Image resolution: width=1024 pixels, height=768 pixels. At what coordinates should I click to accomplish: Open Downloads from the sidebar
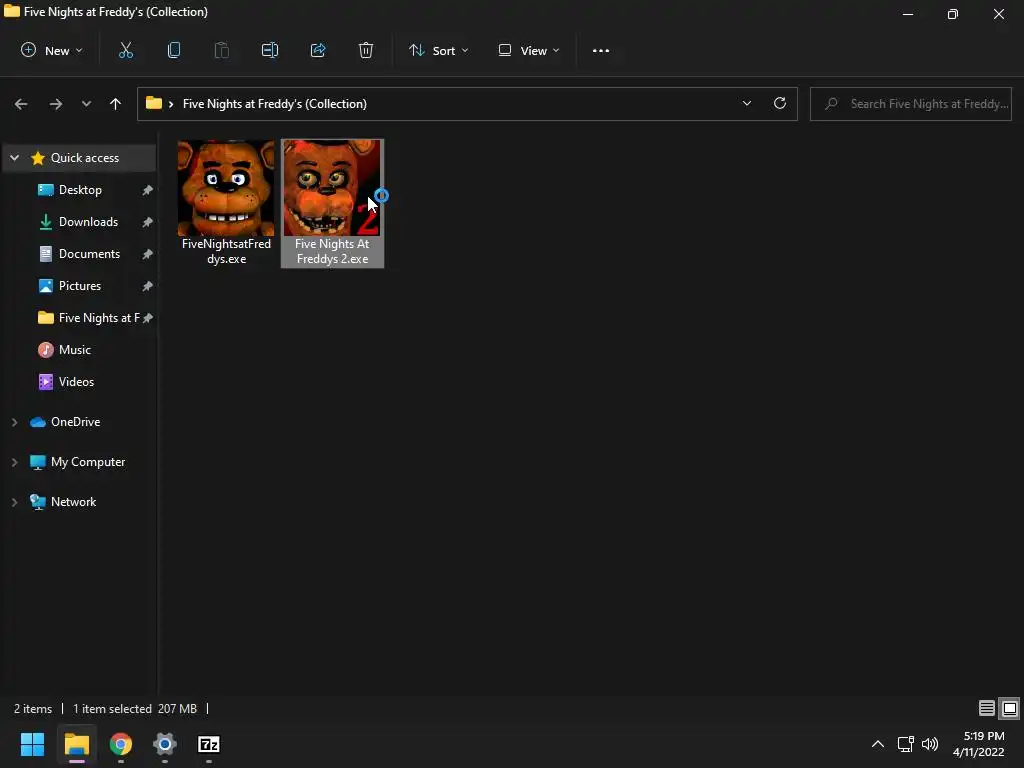[x=88, y=222]
